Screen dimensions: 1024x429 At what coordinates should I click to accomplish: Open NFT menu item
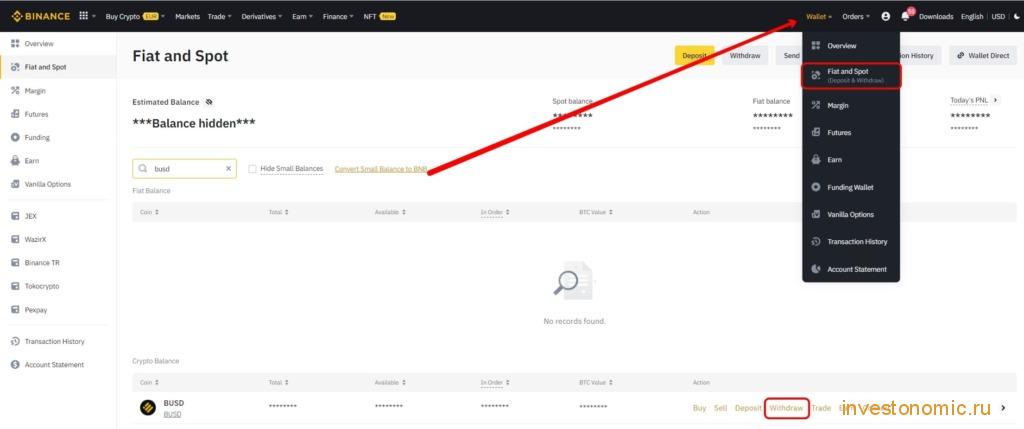click(379, 16)
